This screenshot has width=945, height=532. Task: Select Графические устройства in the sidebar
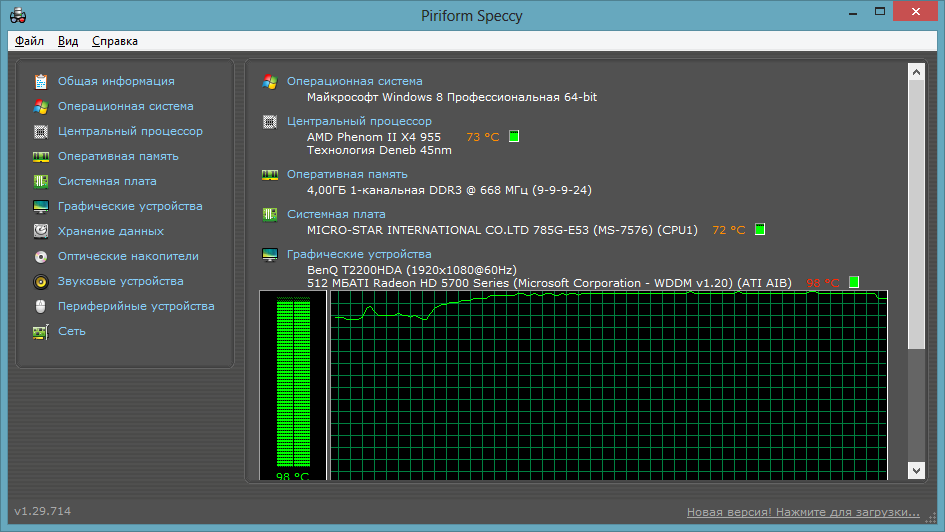[130, 206]
